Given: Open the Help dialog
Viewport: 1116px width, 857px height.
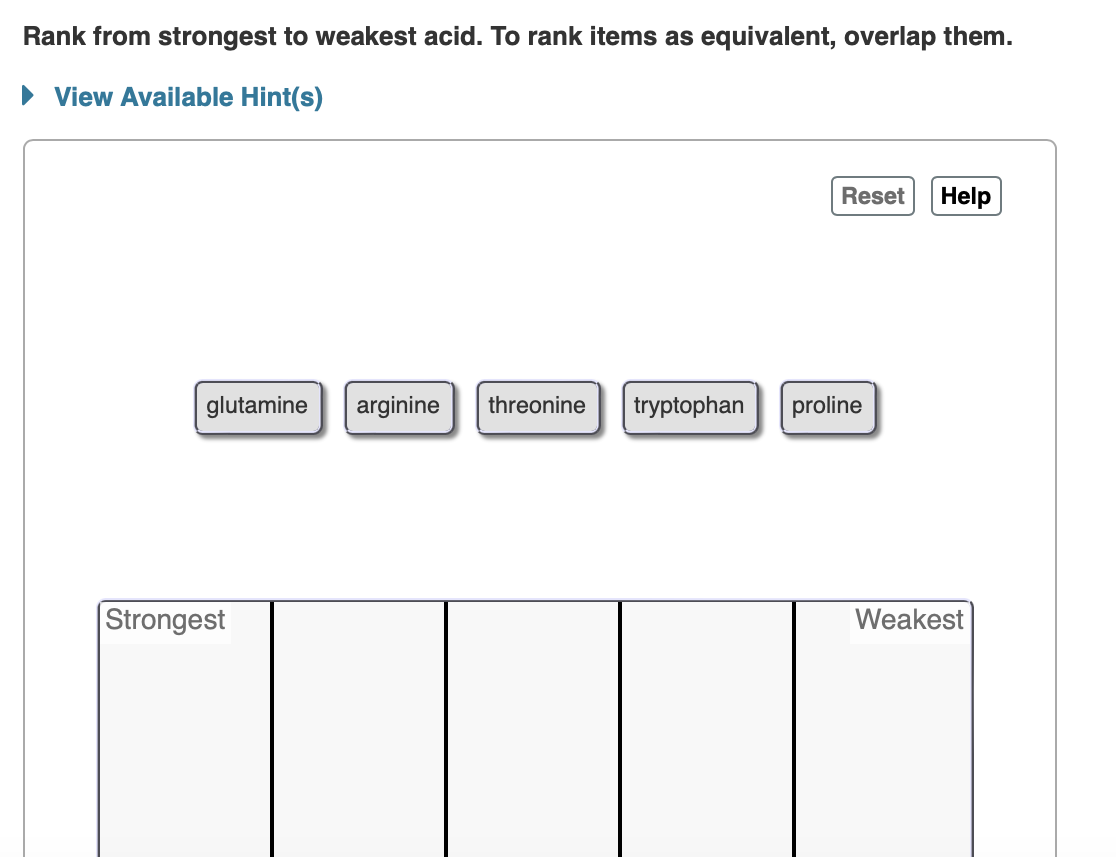Looking at the screenshot, I should click(x=965, y=196).
